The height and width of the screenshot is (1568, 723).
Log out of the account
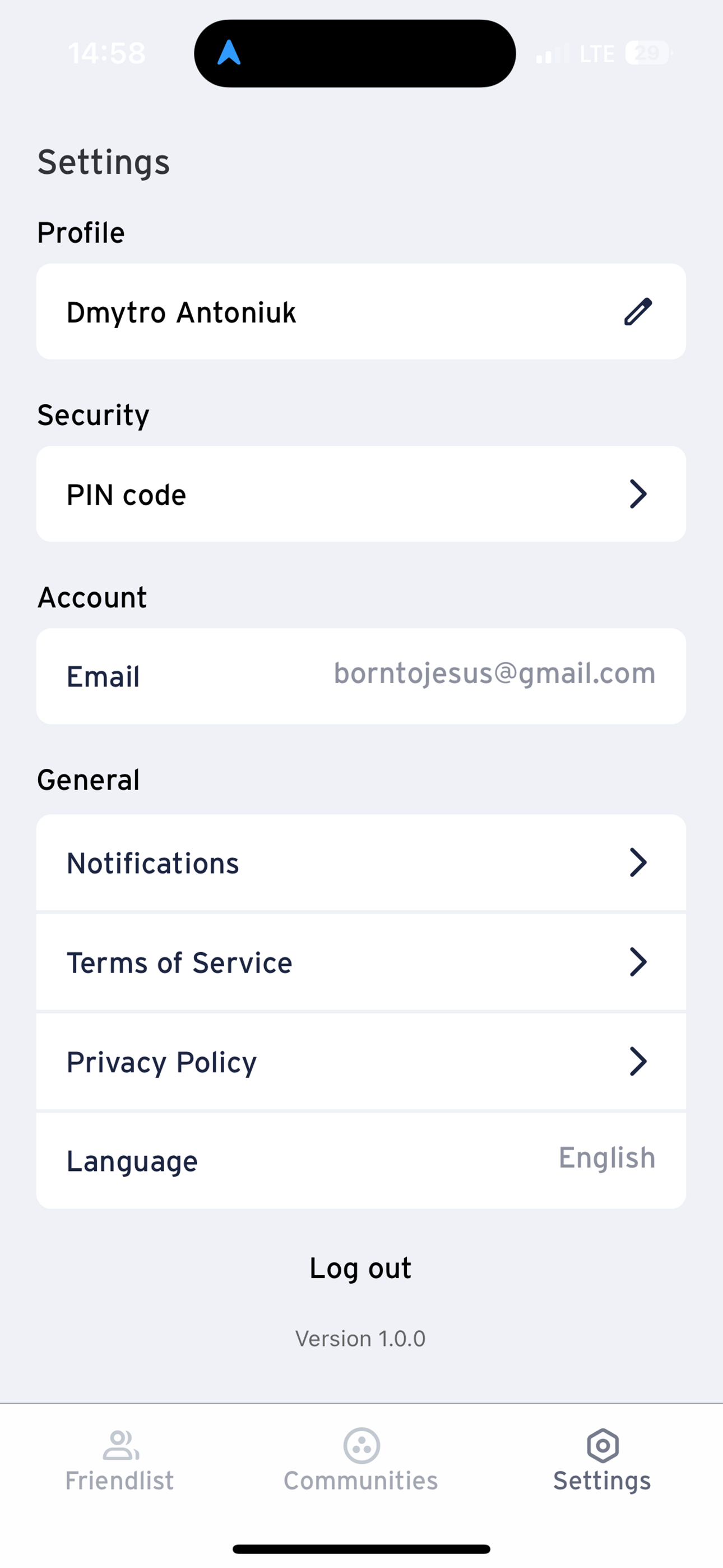(361, 1269)
